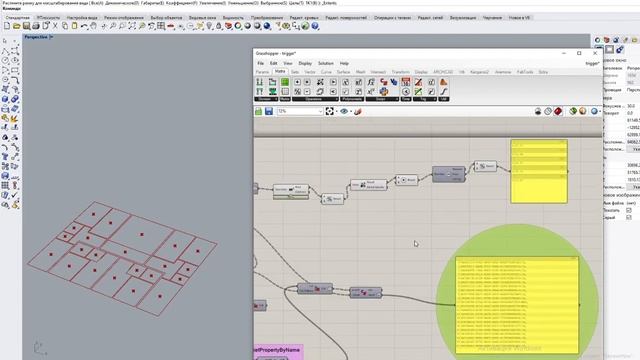The height and width of the screenshot is (360, 640).
Task: Select the Rhino pointer selection tool
Action: click(x=5, y=41)
